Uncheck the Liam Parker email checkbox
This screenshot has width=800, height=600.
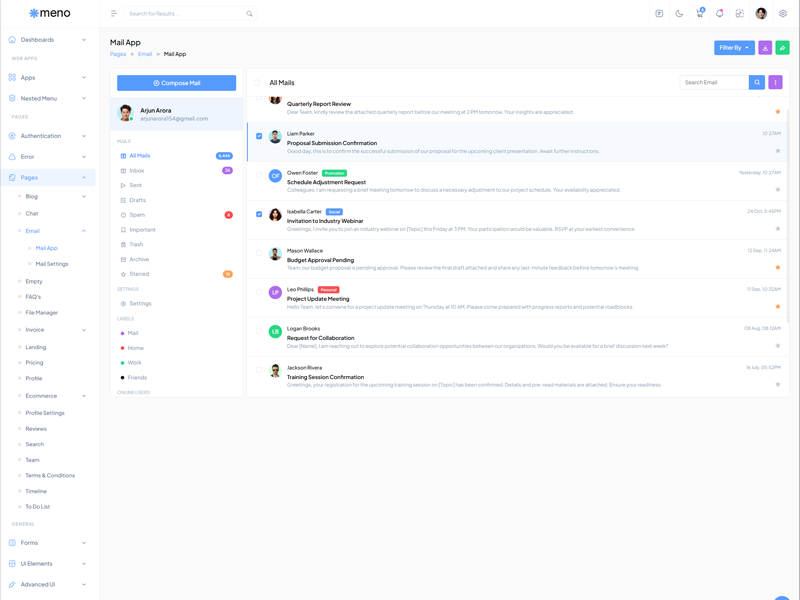coord(259,136)
